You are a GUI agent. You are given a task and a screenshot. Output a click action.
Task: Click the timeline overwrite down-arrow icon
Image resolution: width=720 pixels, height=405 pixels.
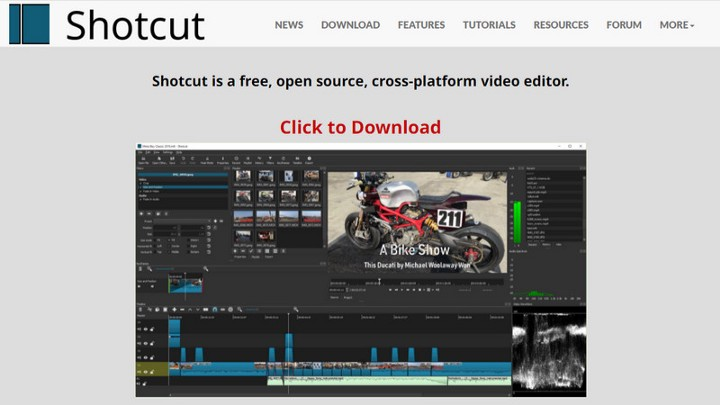[x=197, y=309]
